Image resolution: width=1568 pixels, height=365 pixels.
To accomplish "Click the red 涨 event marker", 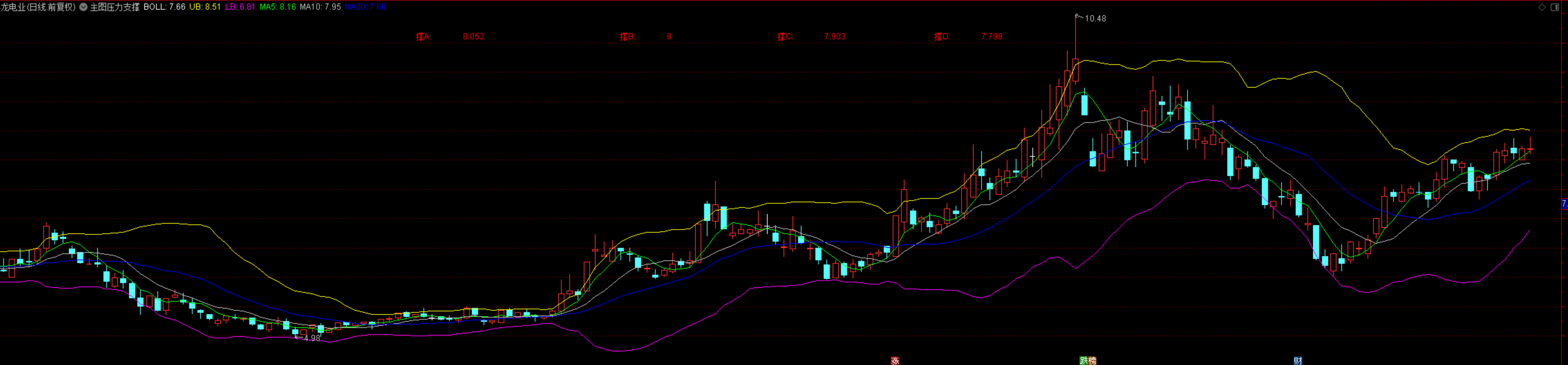I will [895, 361].
